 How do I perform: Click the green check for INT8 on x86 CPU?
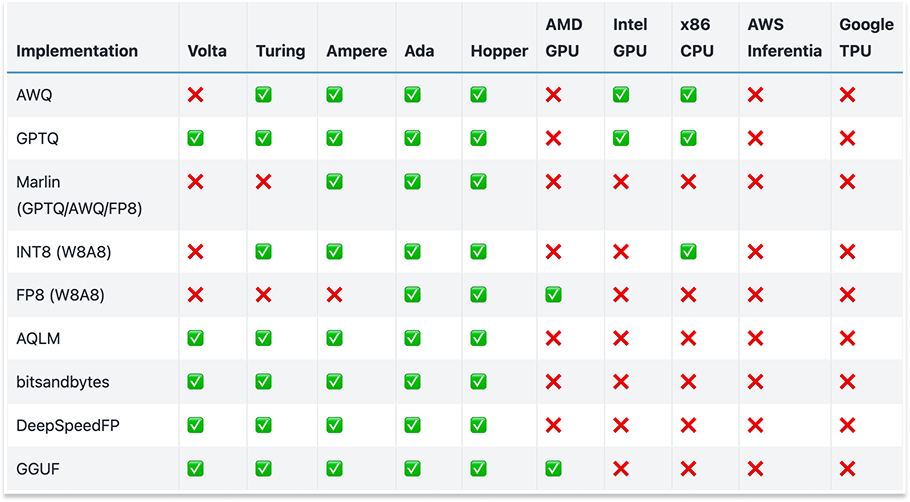pyautogui.click(x=688, y=252)
